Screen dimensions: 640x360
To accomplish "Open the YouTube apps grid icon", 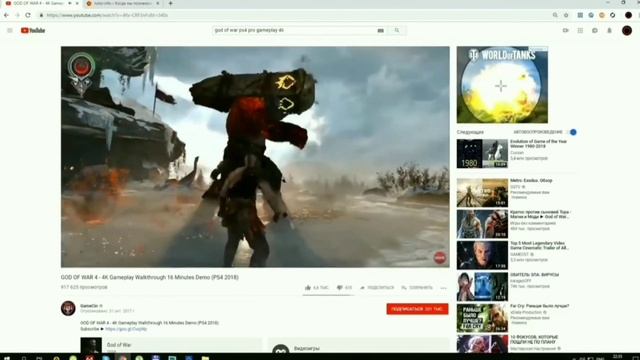I will 580,31.
